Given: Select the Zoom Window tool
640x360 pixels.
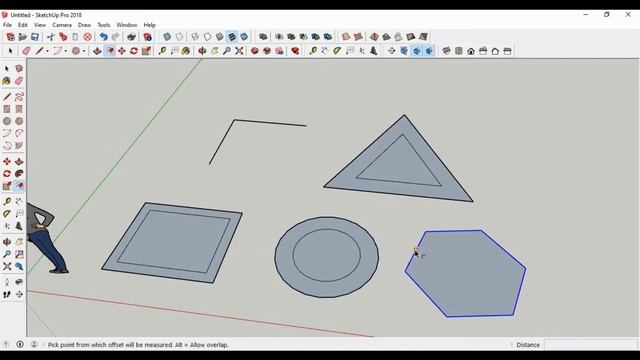Looking at the screenshot, I should point(19,254).
